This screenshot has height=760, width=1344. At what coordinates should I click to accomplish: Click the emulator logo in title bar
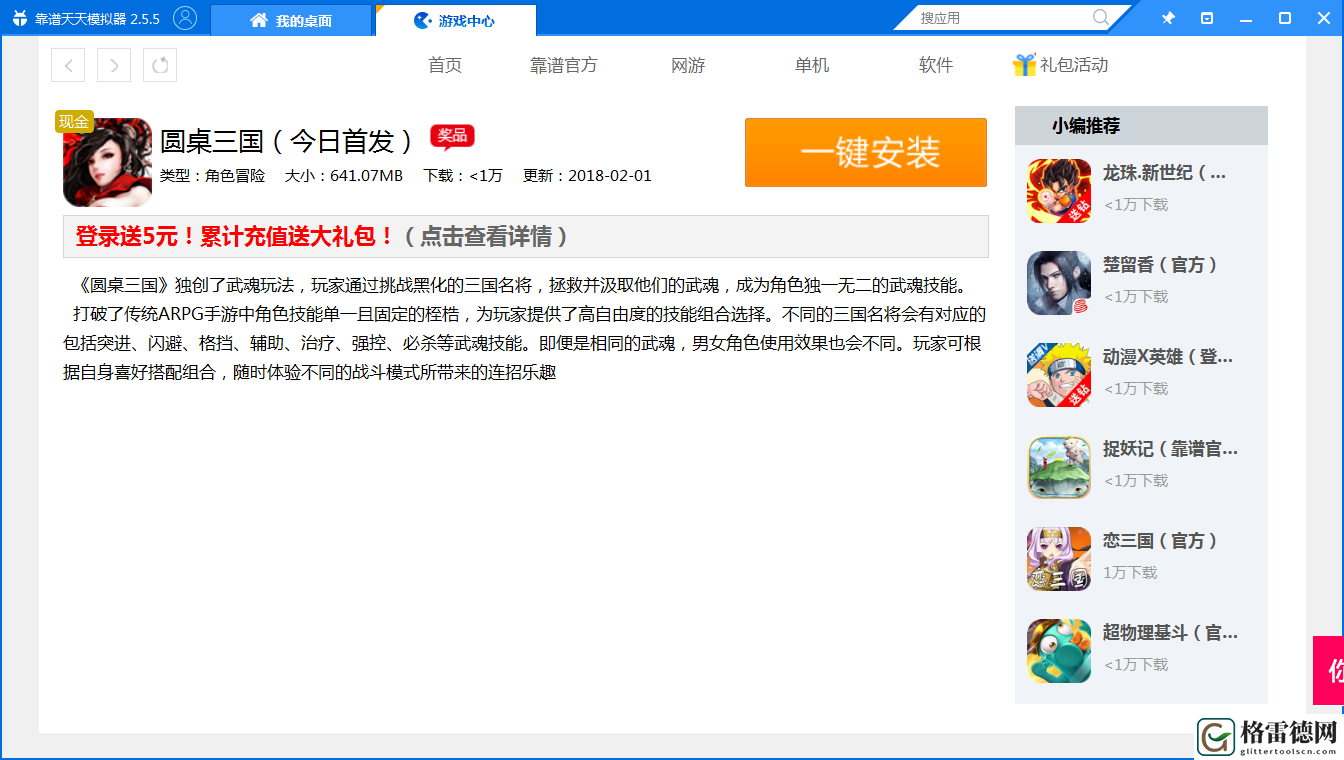coord(19,19)
